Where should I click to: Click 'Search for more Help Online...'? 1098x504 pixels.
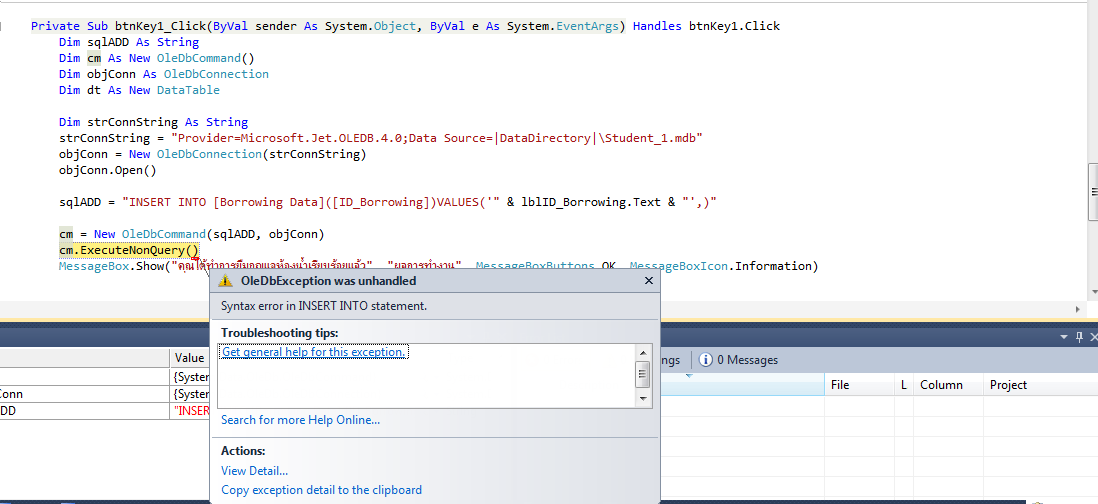(x=300, y=420)
